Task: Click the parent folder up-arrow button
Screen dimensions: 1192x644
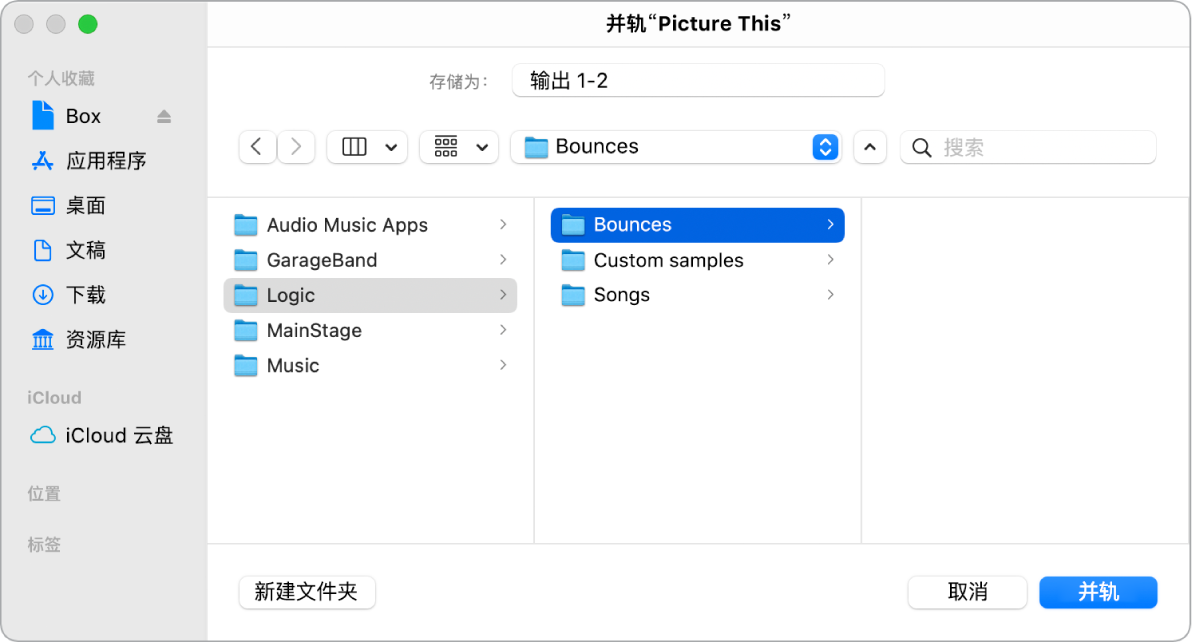Action: pos(869,147)
